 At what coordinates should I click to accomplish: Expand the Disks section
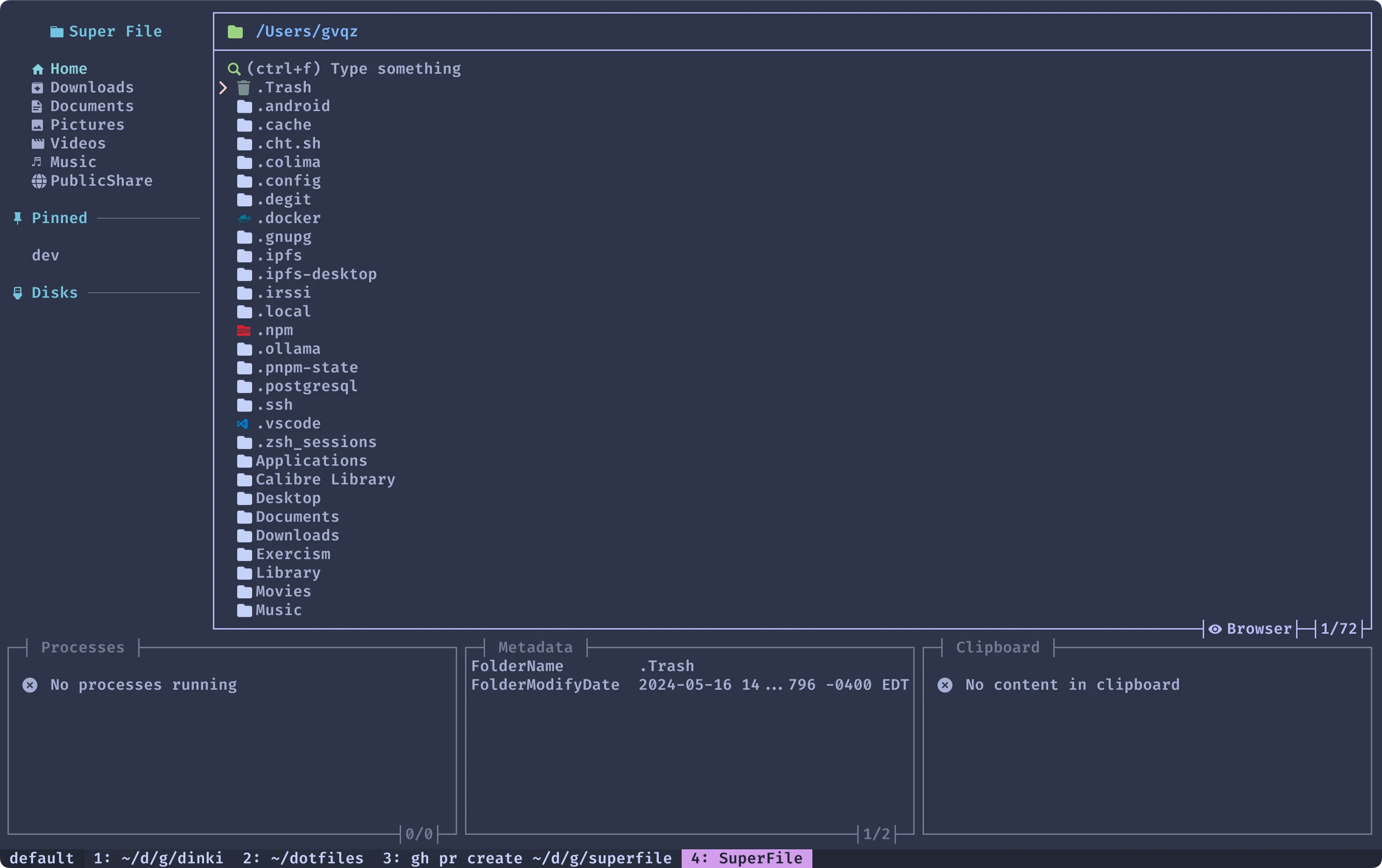(55, 293)
